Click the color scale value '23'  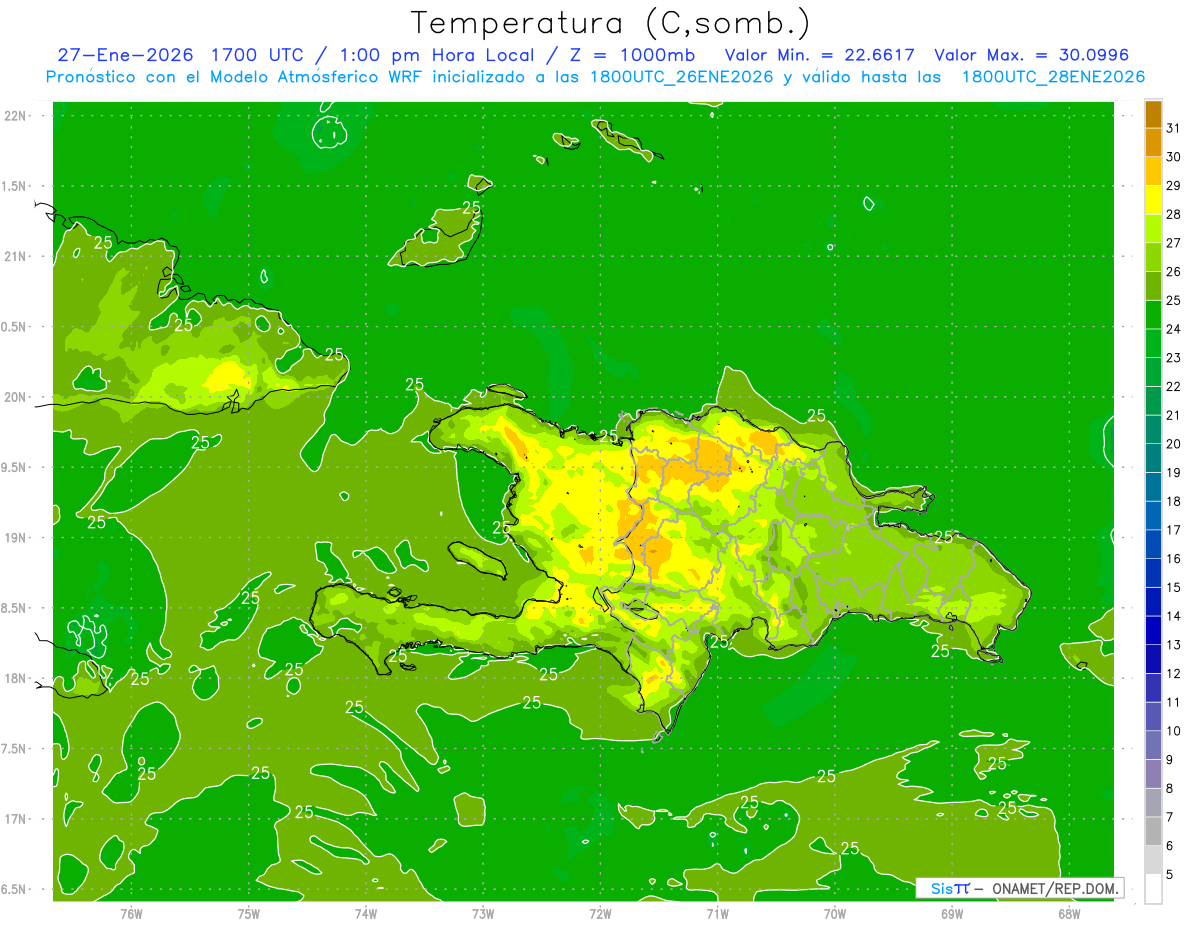coord(1174,357)
